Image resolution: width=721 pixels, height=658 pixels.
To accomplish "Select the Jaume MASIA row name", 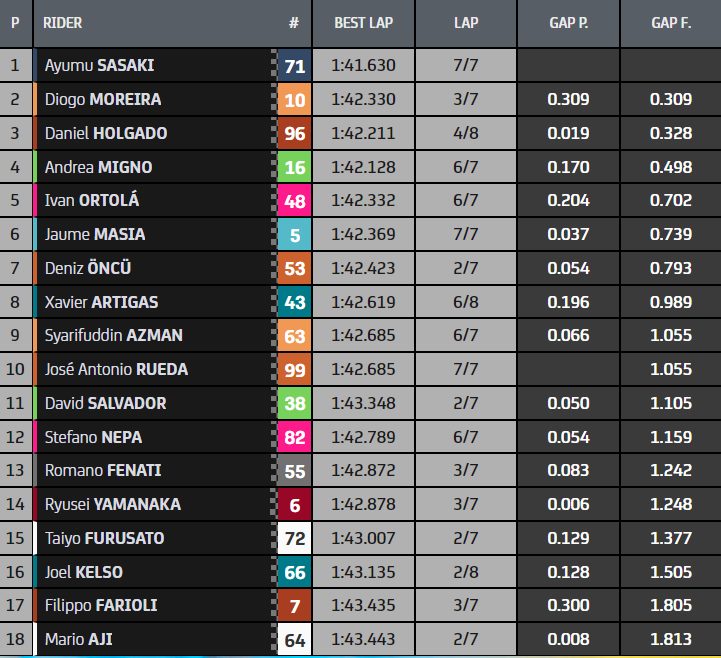I will 95,234.
